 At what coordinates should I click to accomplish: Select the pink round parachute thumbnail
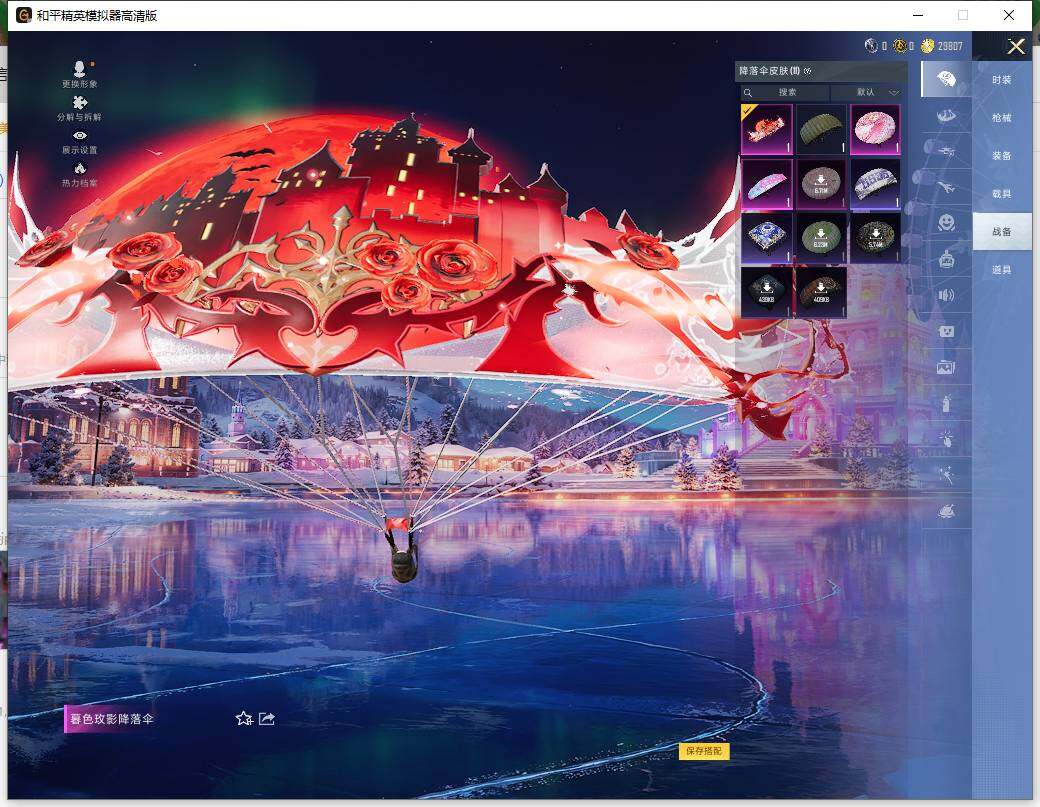click(x=875, y=129)
